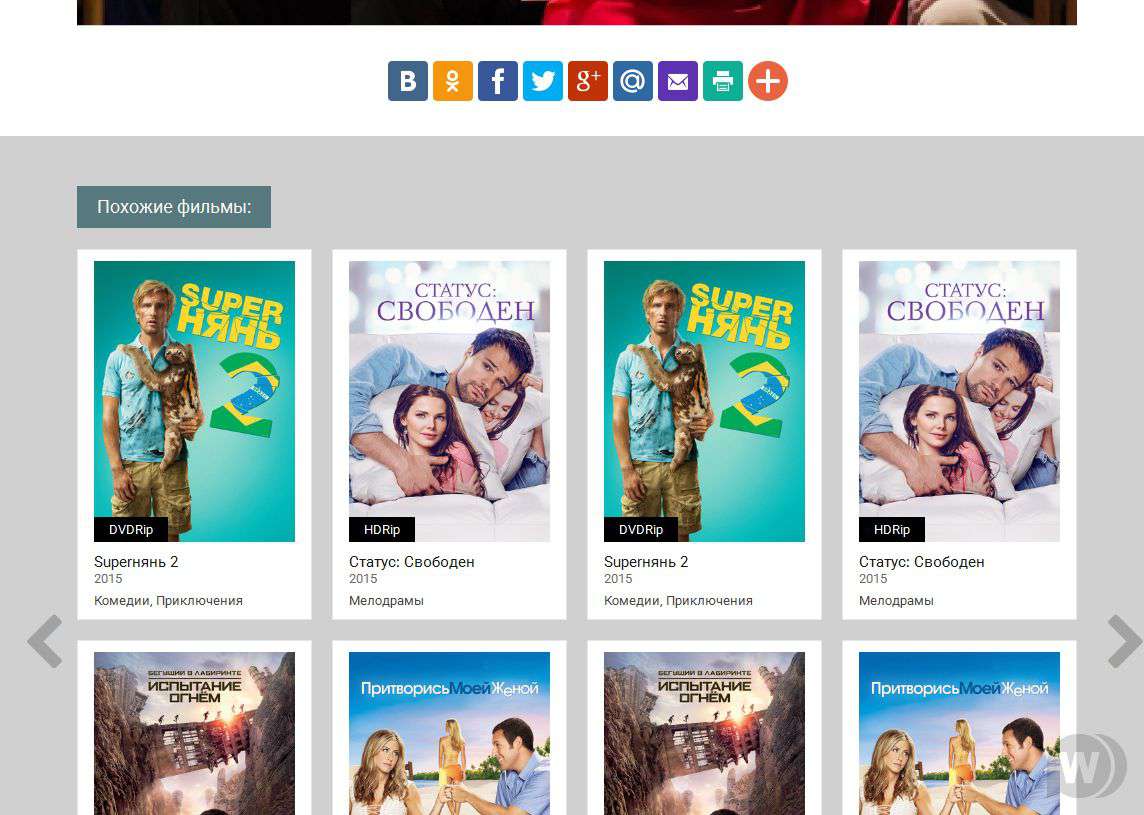Screen dimensions: 1144x815
Task: Open the second 'Притворись моей женой' poster
Action: (x=959, y=733)
